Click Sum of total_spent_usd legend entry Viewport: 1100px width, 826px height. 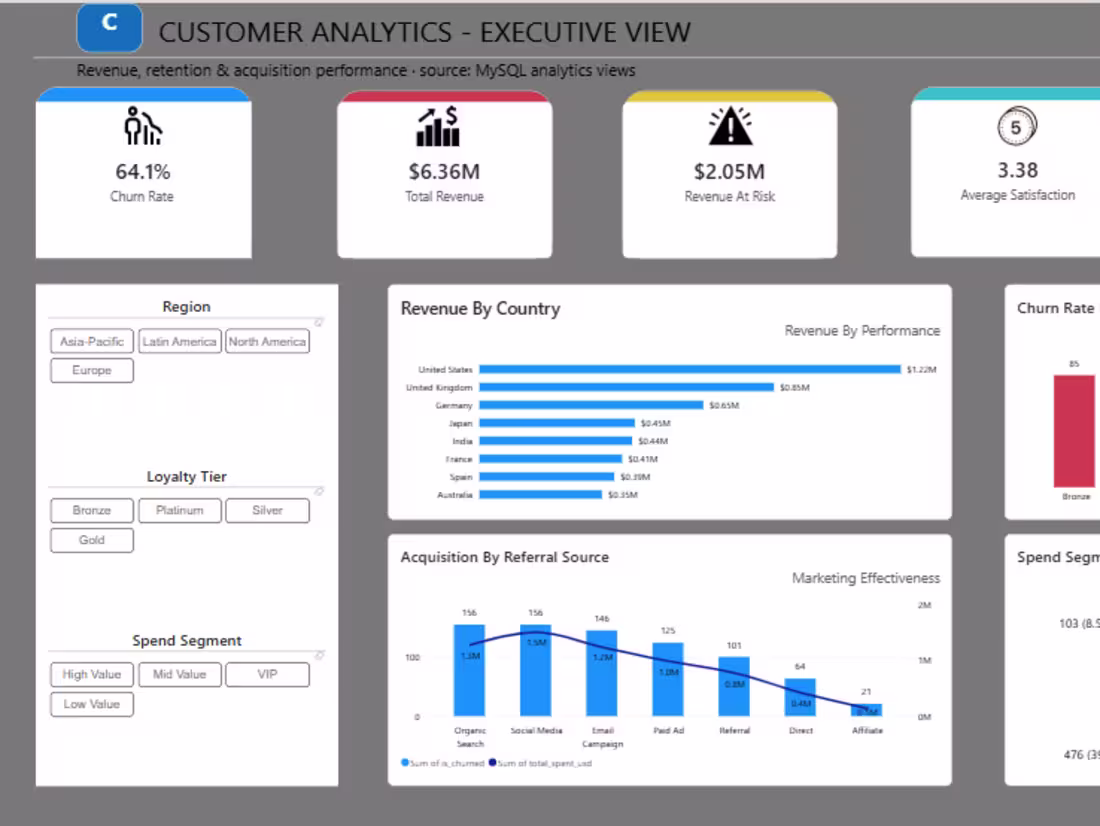[x=540, y=763]
